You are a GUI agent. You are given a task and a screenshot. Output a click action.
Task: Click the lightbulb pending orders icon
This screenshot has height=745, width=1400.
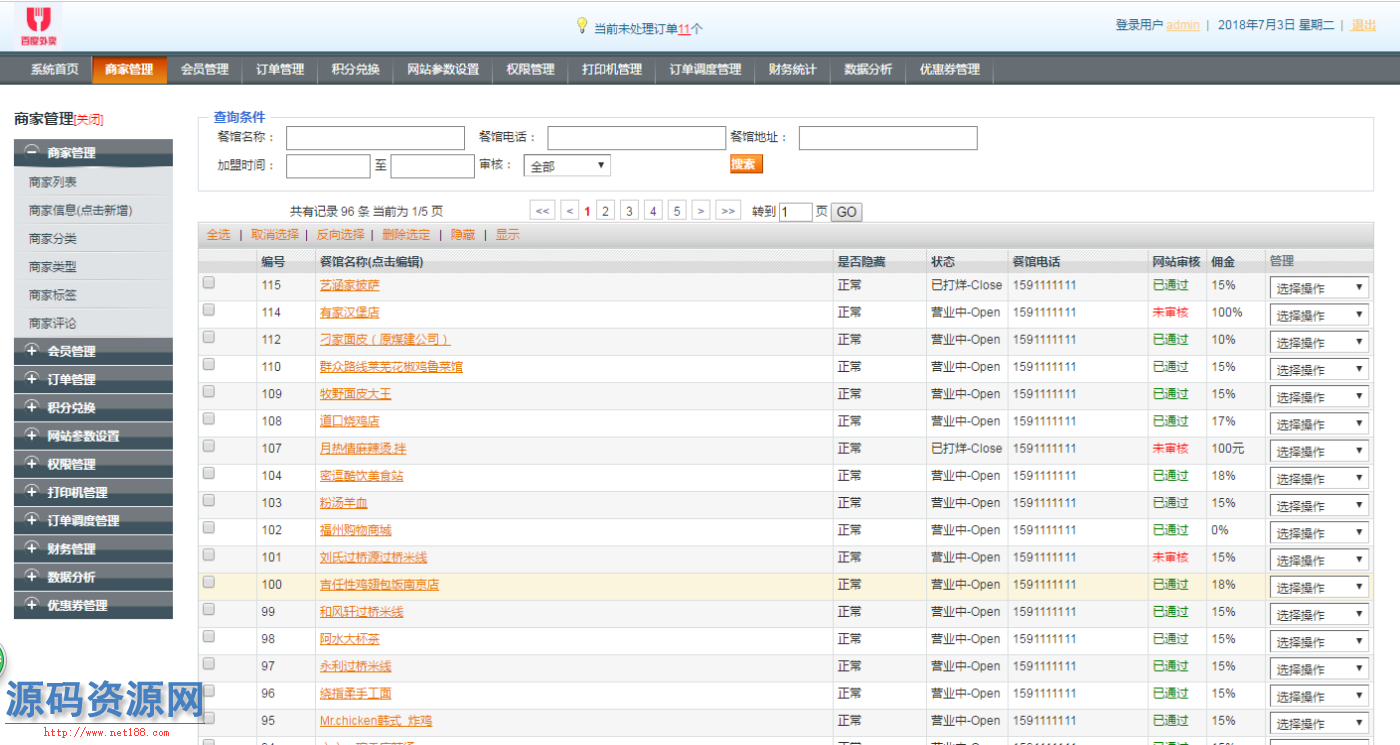tap(582, 26)
